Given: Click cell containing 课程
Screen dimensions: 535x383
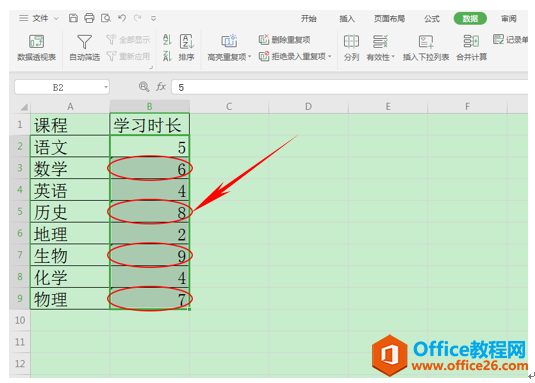Looking at the screenshot, I should [x=70, y=124].
